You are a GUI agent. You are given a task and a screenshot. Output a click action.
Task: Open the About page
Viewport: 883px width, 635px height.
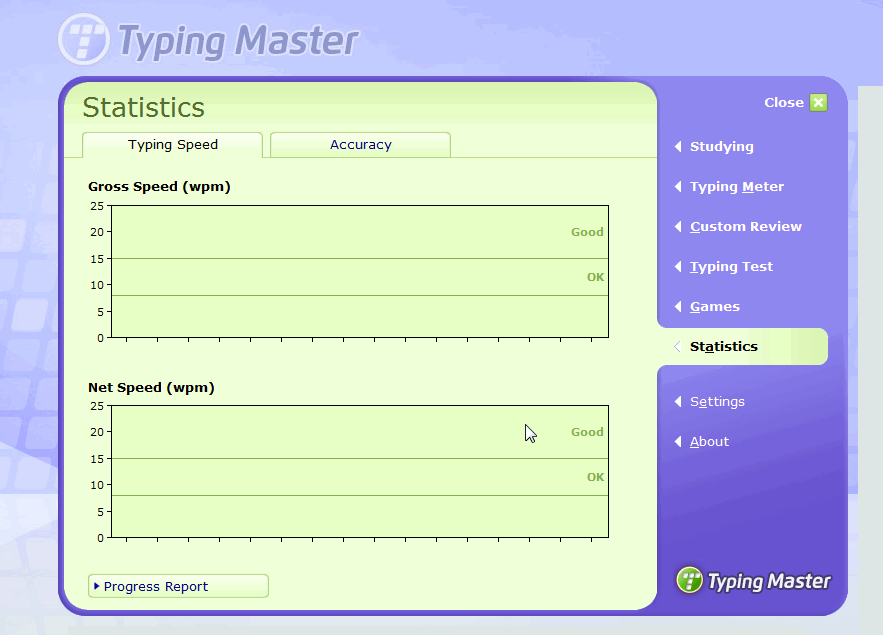click(709, 441)
